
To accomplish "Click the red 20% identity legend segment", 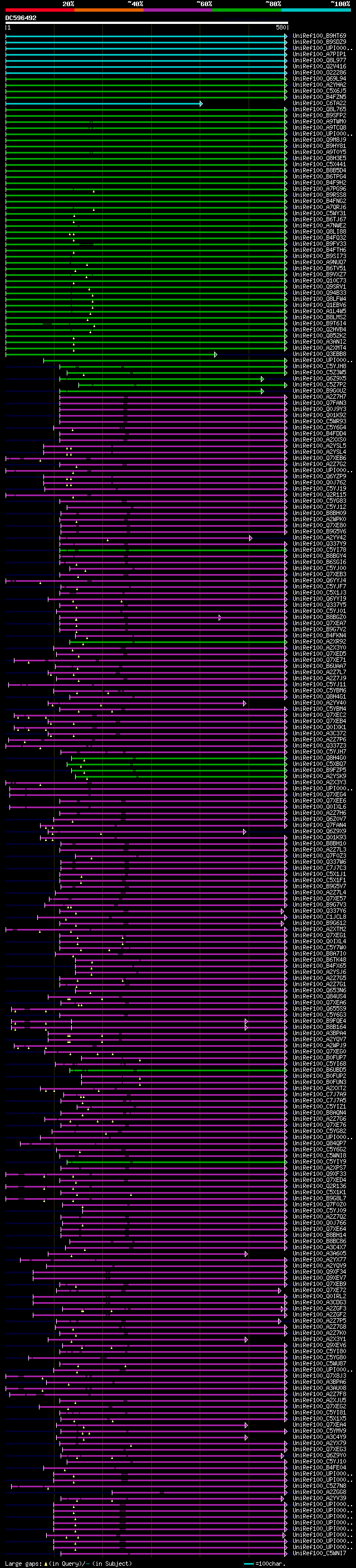I will click(40, 10).
